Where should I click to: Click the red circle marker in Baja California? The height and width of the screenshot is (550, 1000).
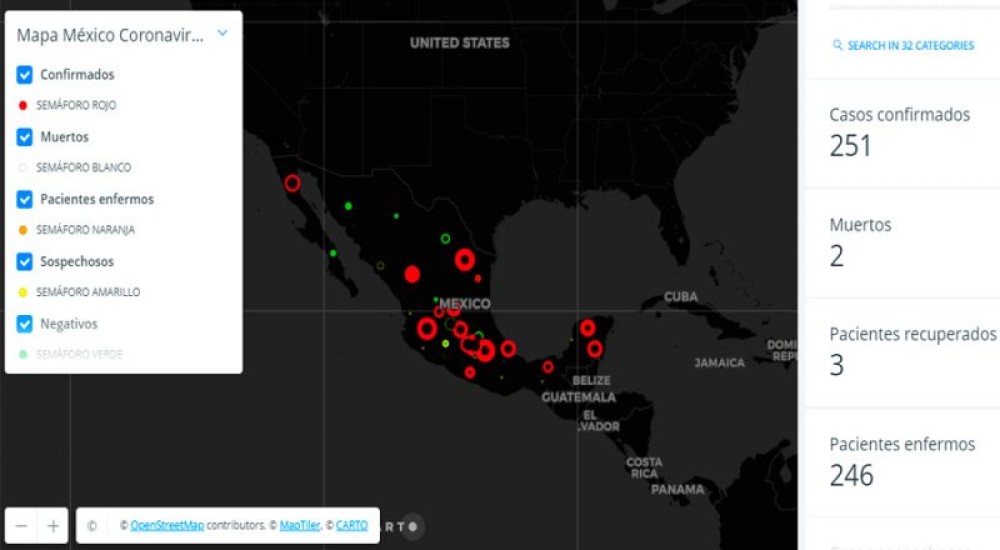[x=292, y=183]
